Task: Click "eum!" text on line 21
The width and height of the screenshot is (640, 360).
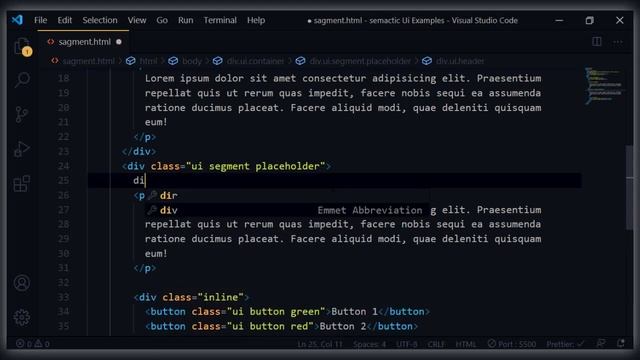Action: pos(156,122)
